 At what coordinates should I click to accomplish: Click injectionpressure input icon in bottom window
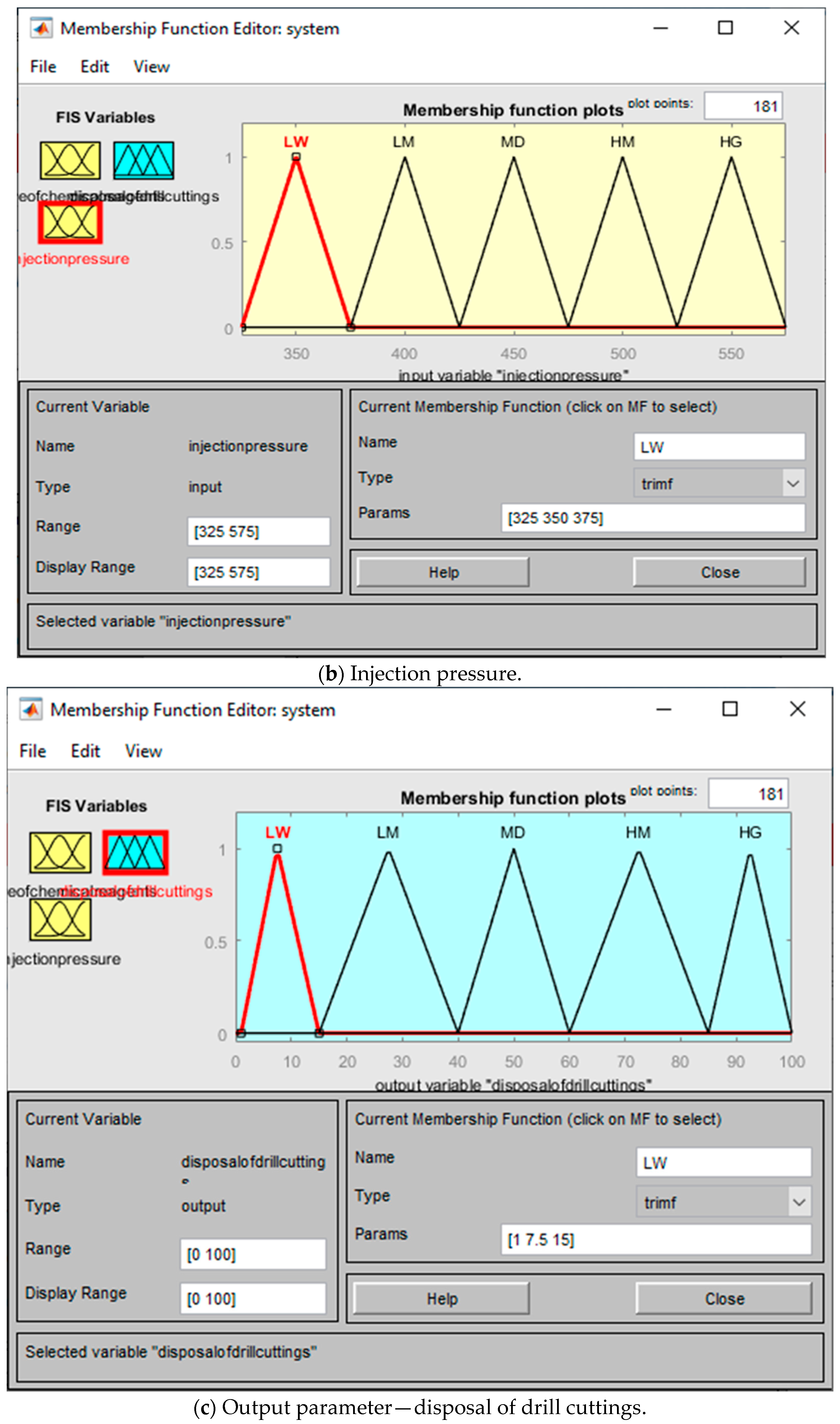click(60, 920)
